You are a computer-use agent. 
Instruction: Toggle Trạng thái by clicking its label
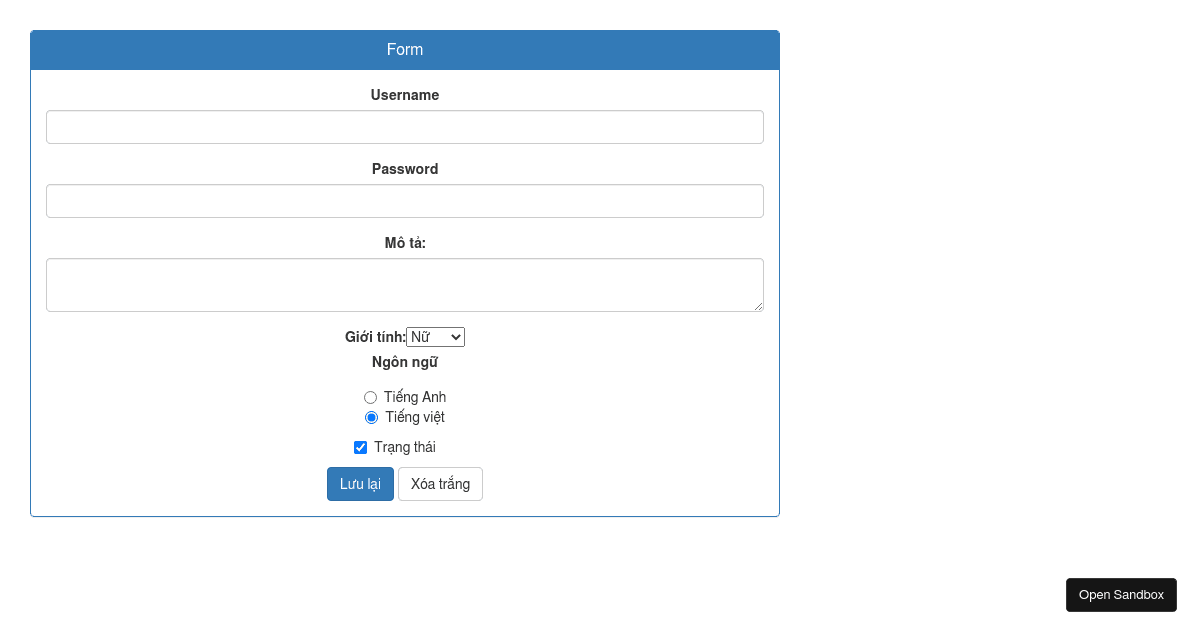[404, 447]
